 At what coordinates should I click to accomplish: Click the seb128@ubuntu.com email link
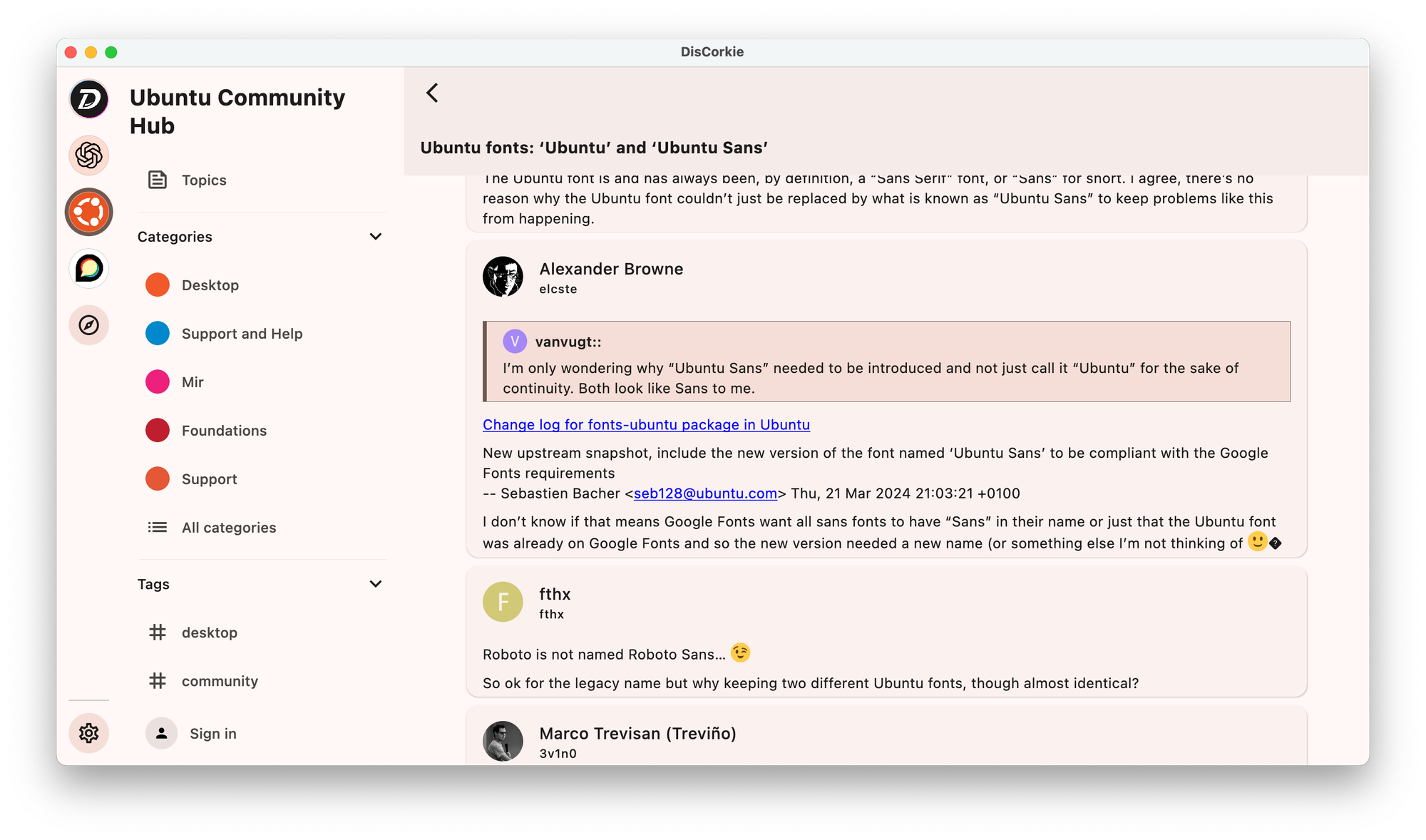point(704,493)
